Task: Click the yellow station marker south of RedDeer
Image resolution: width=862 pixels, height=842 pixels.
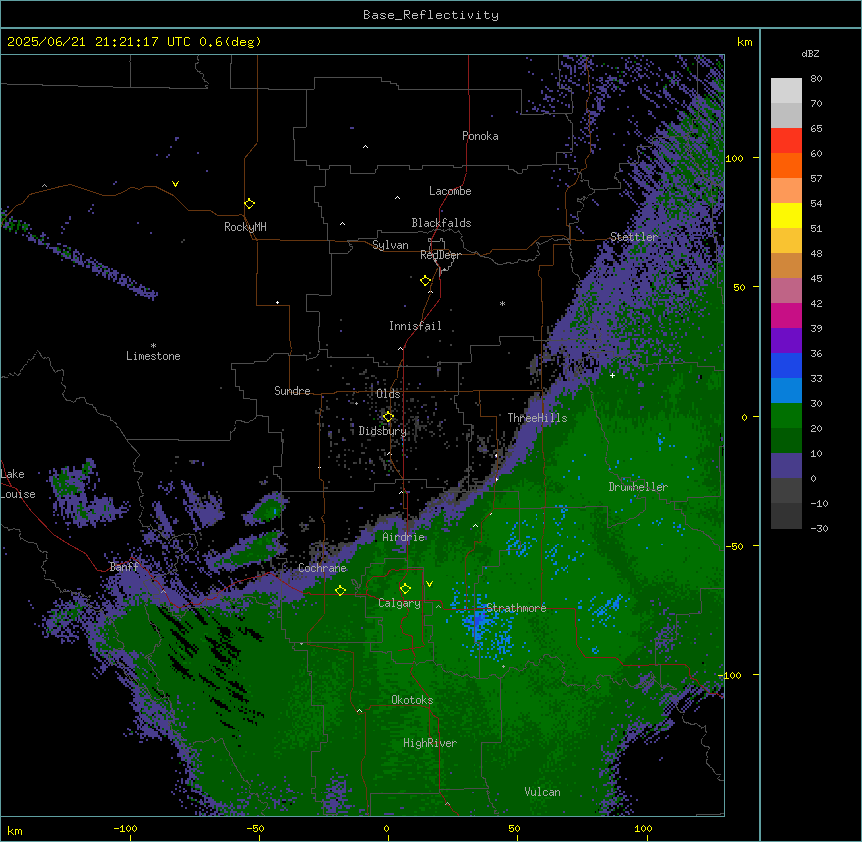Action: tap(426, 281)
